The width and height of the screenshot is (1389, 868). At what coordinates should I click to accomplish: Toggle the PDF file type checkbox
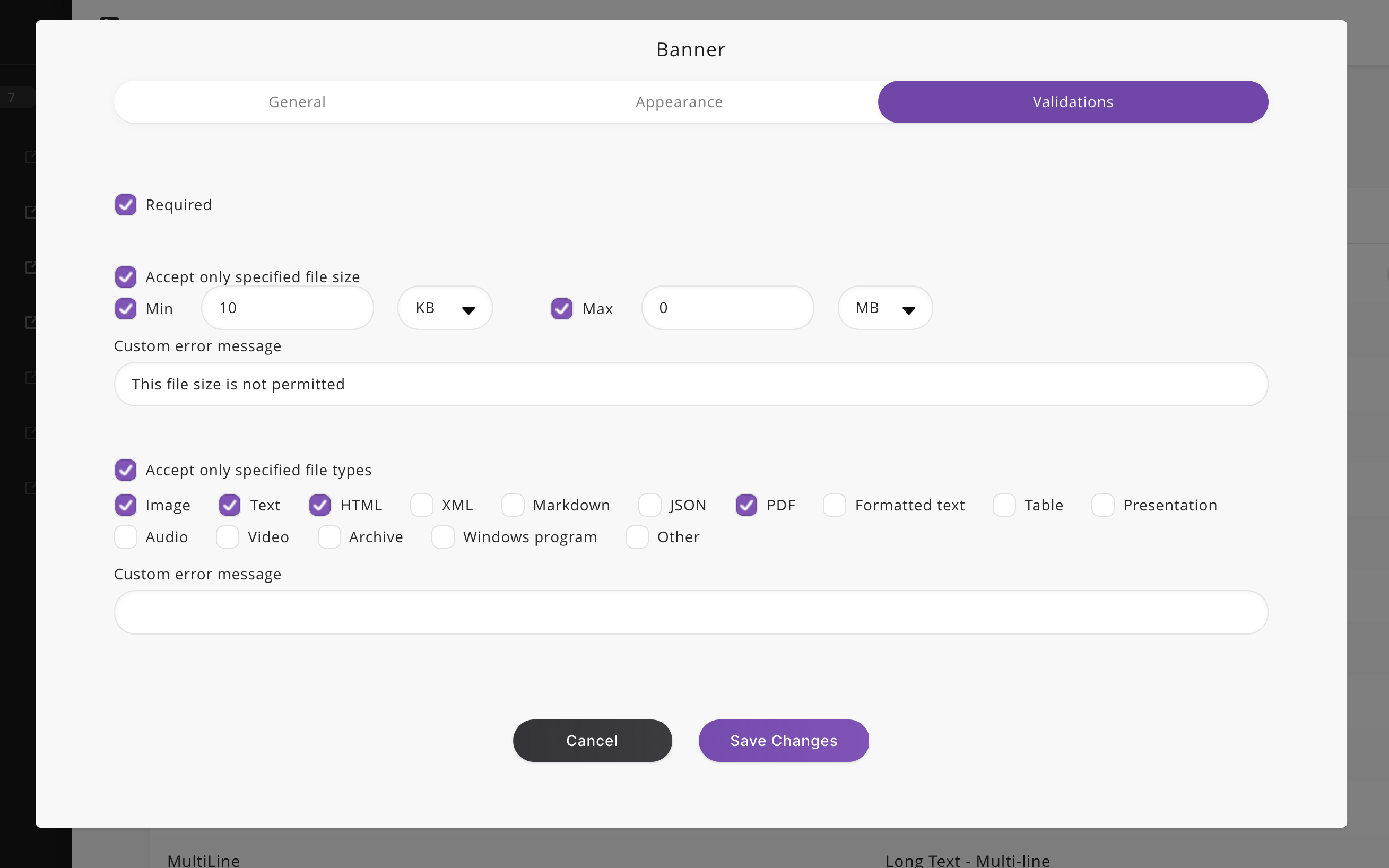point(747,504)
